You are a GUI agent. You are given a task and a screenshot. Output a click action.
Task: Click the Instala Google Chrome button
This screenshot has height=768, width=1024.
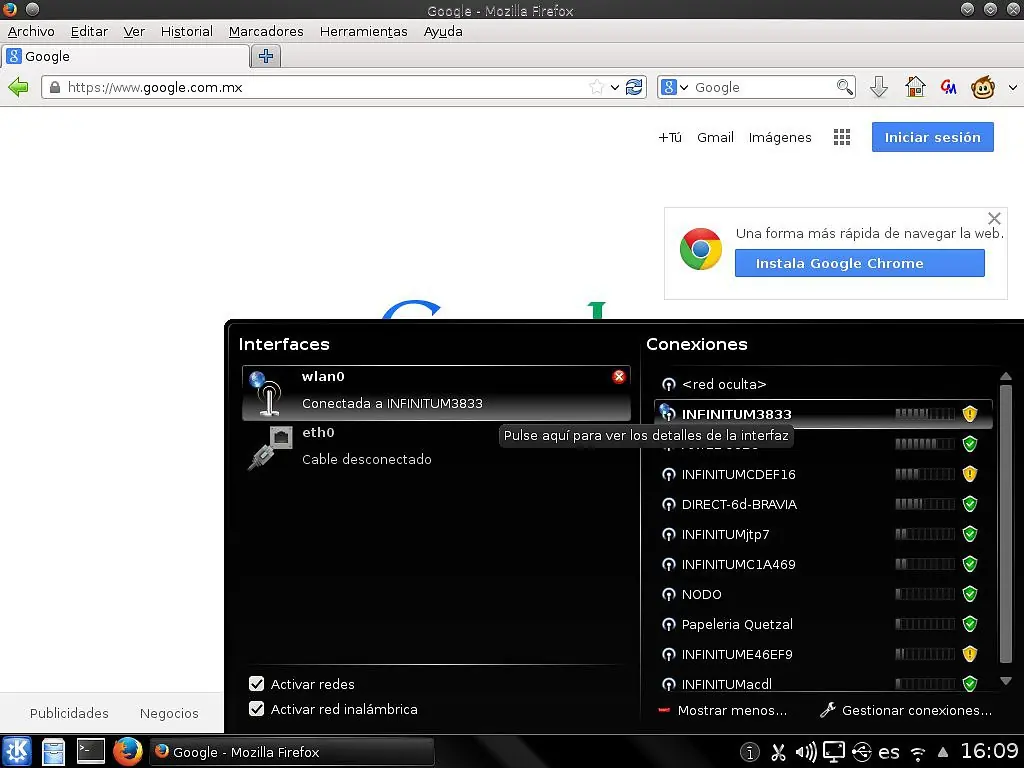[x=859, y=263]
